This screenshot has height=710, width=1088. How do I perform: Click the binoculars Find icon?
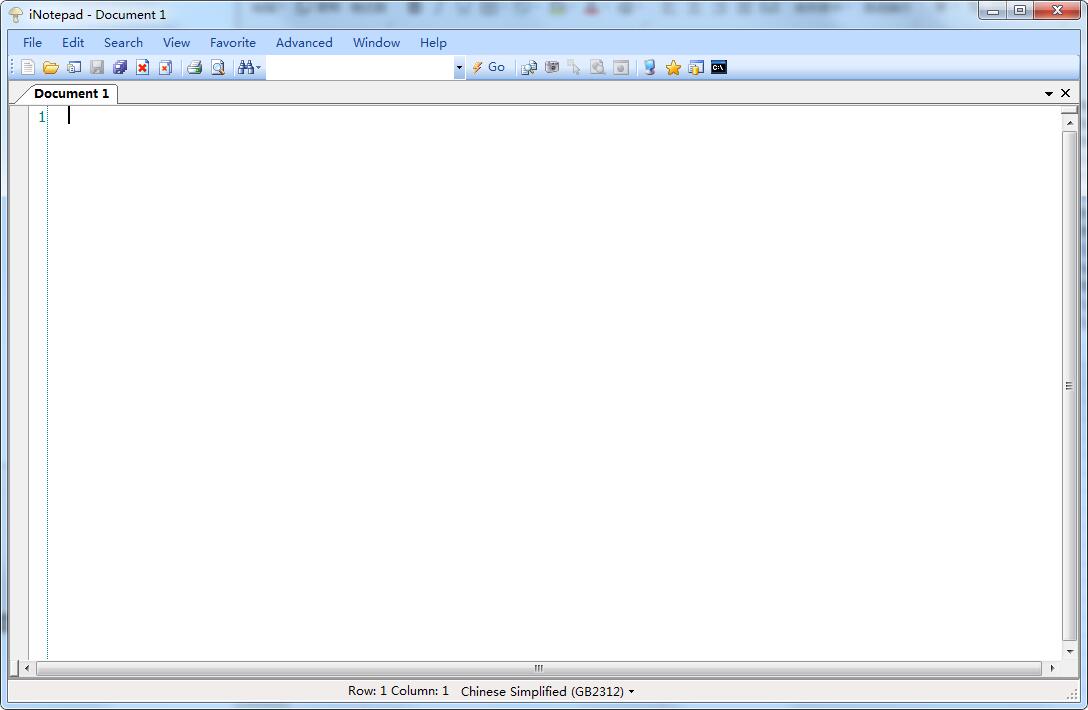point(246,68)
